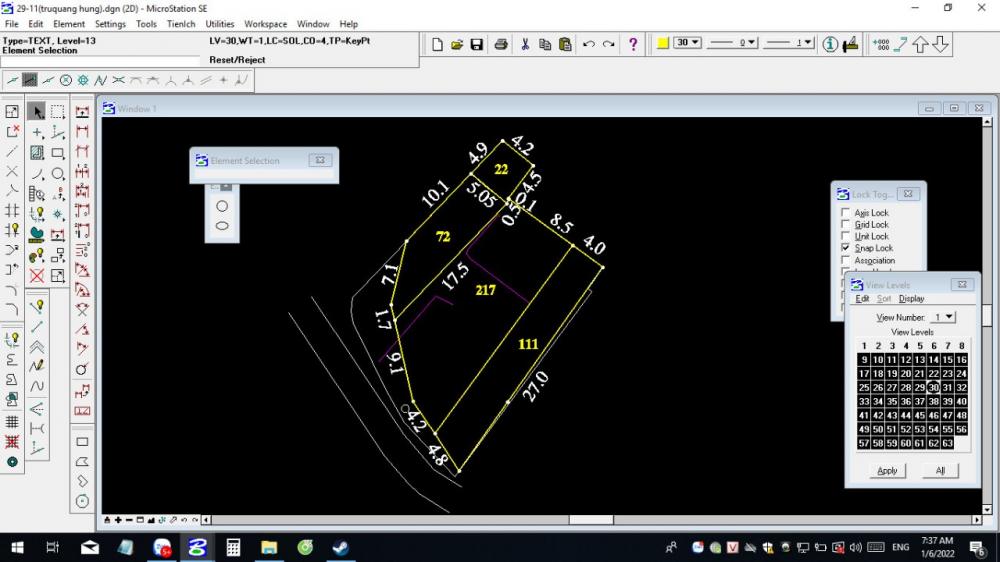Screen dimensions: 1000x562
Task: Toggle level 13 in View Levels
Action: 920,360
